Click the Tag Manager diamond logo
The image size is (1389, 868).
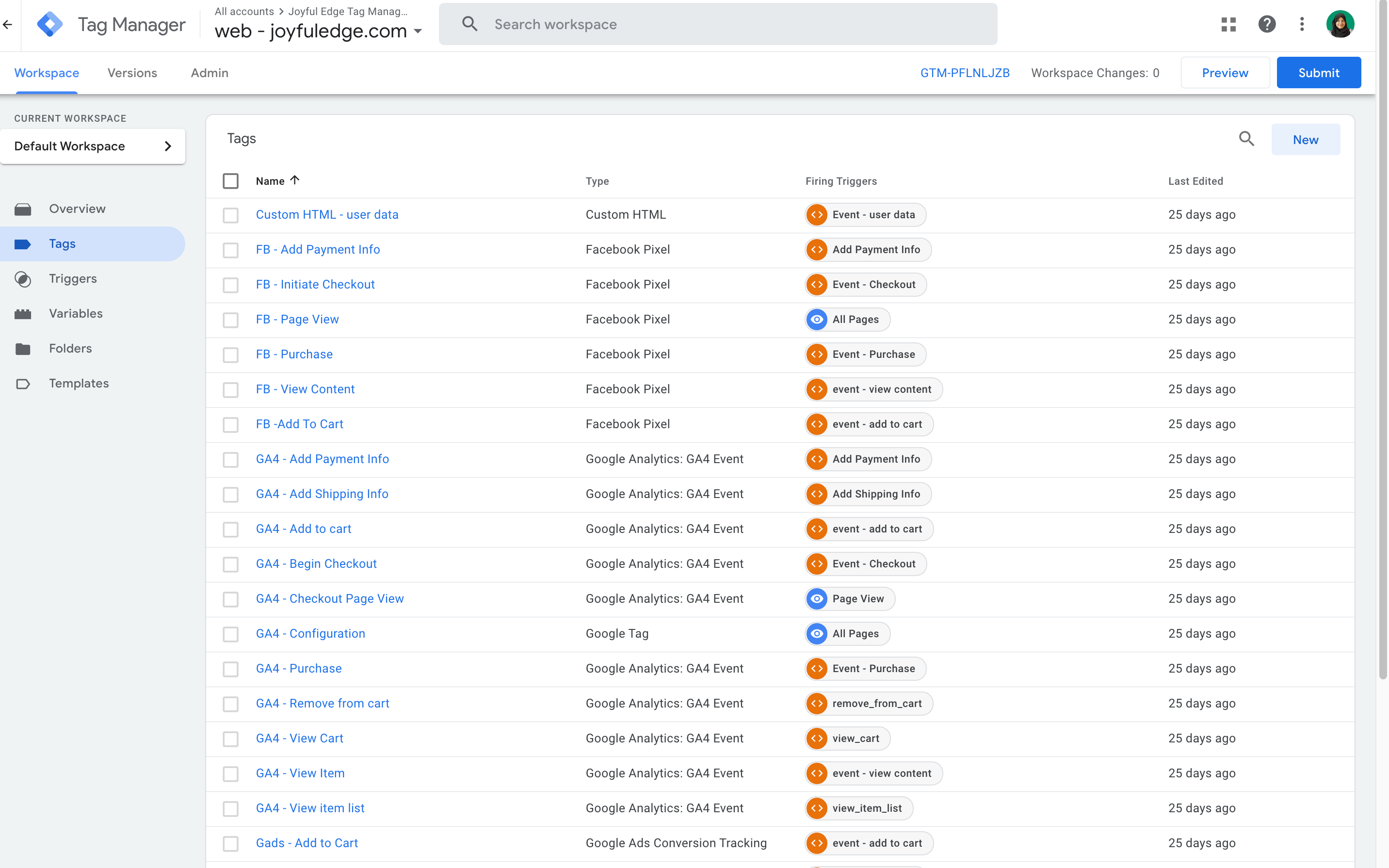tap(50, 25)
